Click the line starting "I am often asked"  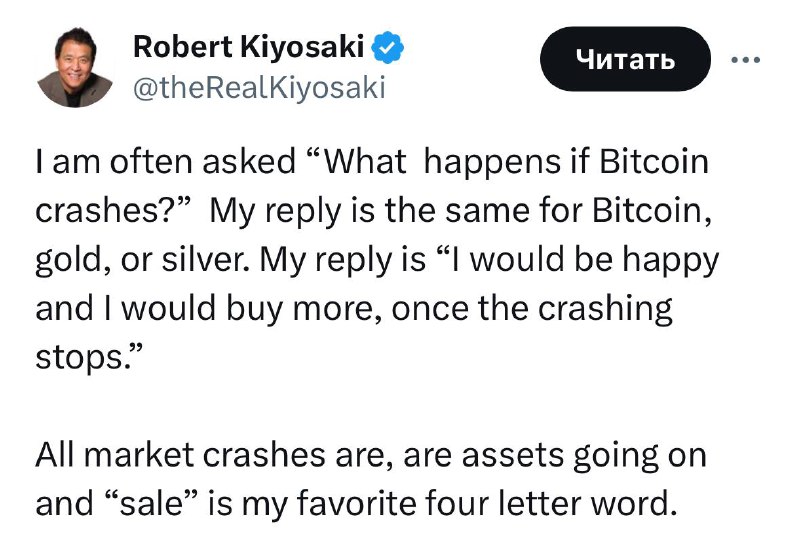[372, 163]
